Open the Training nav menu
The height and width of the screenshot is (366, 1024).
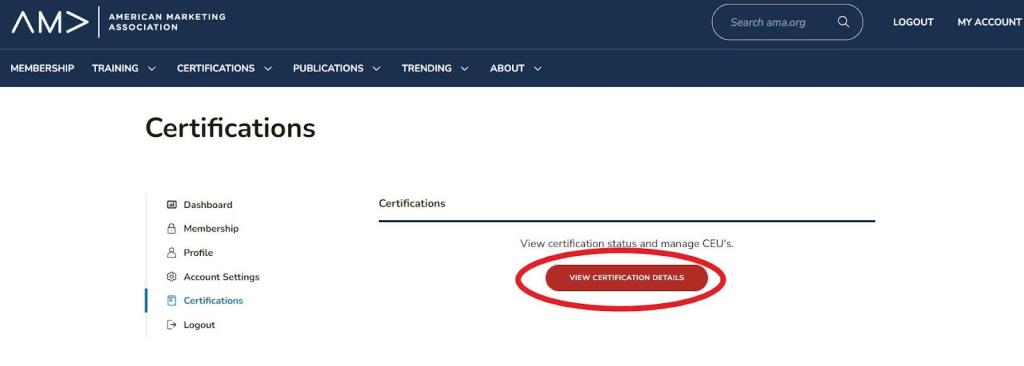(115, 68)
